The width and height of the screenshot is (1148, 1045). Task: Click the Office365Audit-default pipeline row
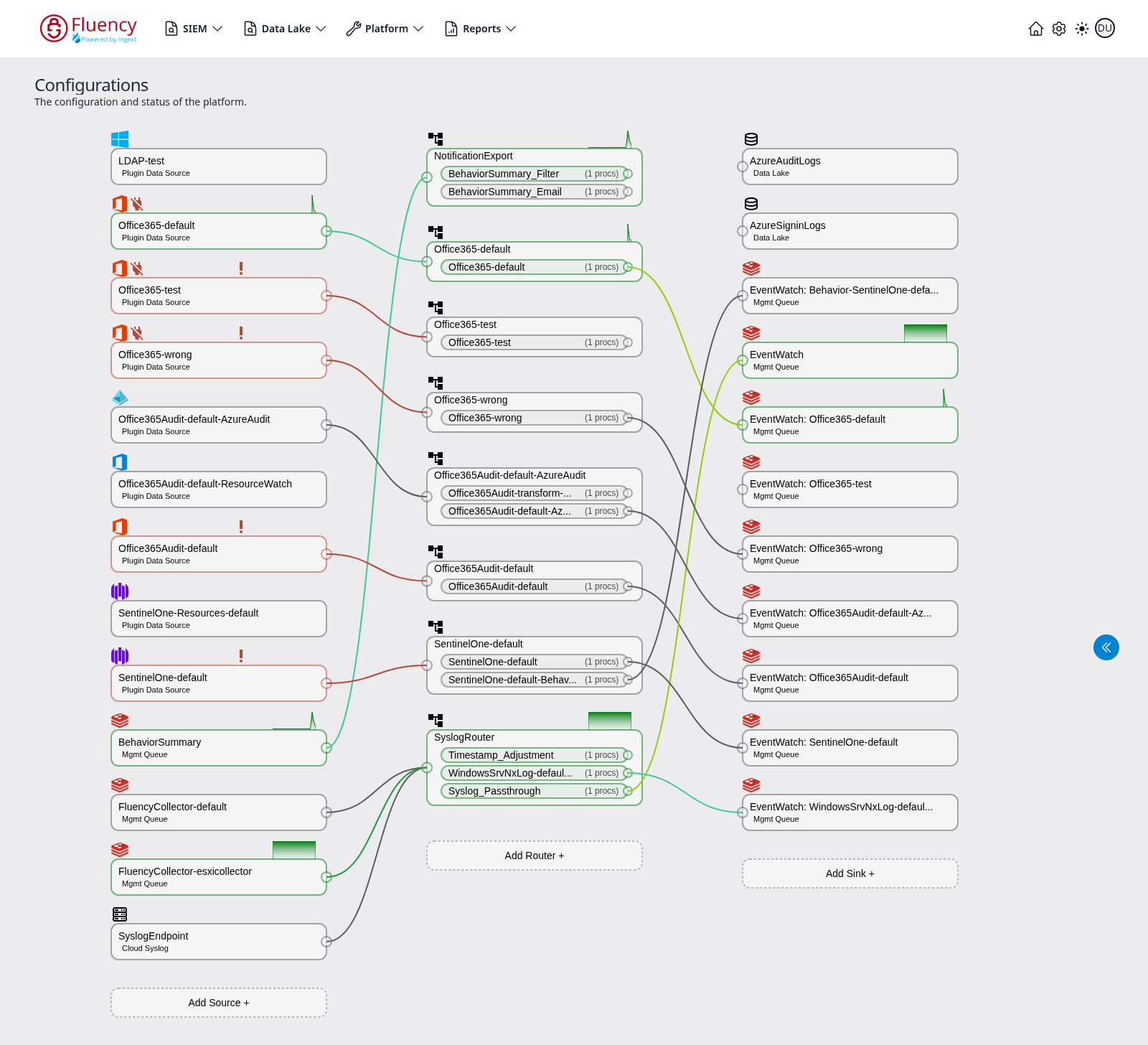point(535,586)
